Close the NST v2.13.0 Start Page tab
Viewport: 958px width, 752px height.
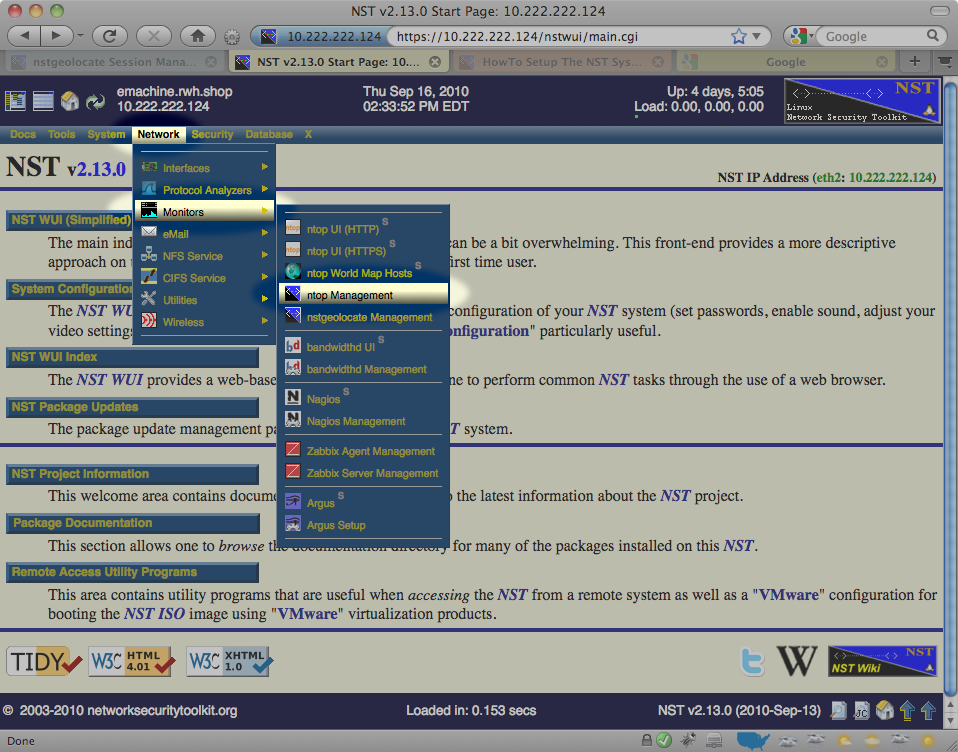(435, 62)
